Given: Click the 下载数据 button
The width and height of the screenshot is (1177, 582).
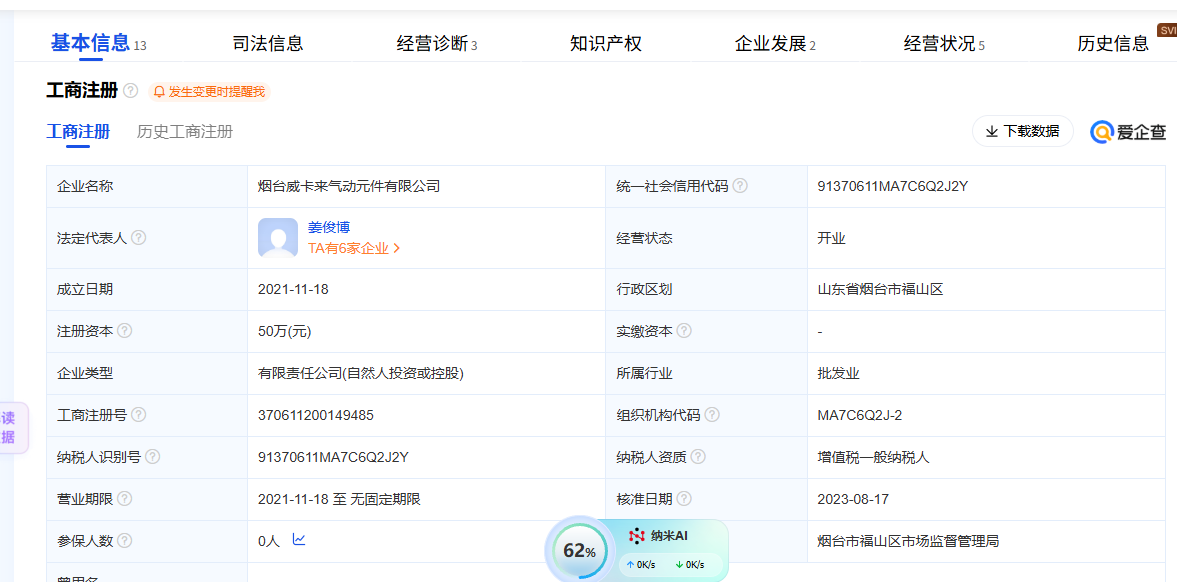Looking at the screenshot, I should coord(1022,131).
